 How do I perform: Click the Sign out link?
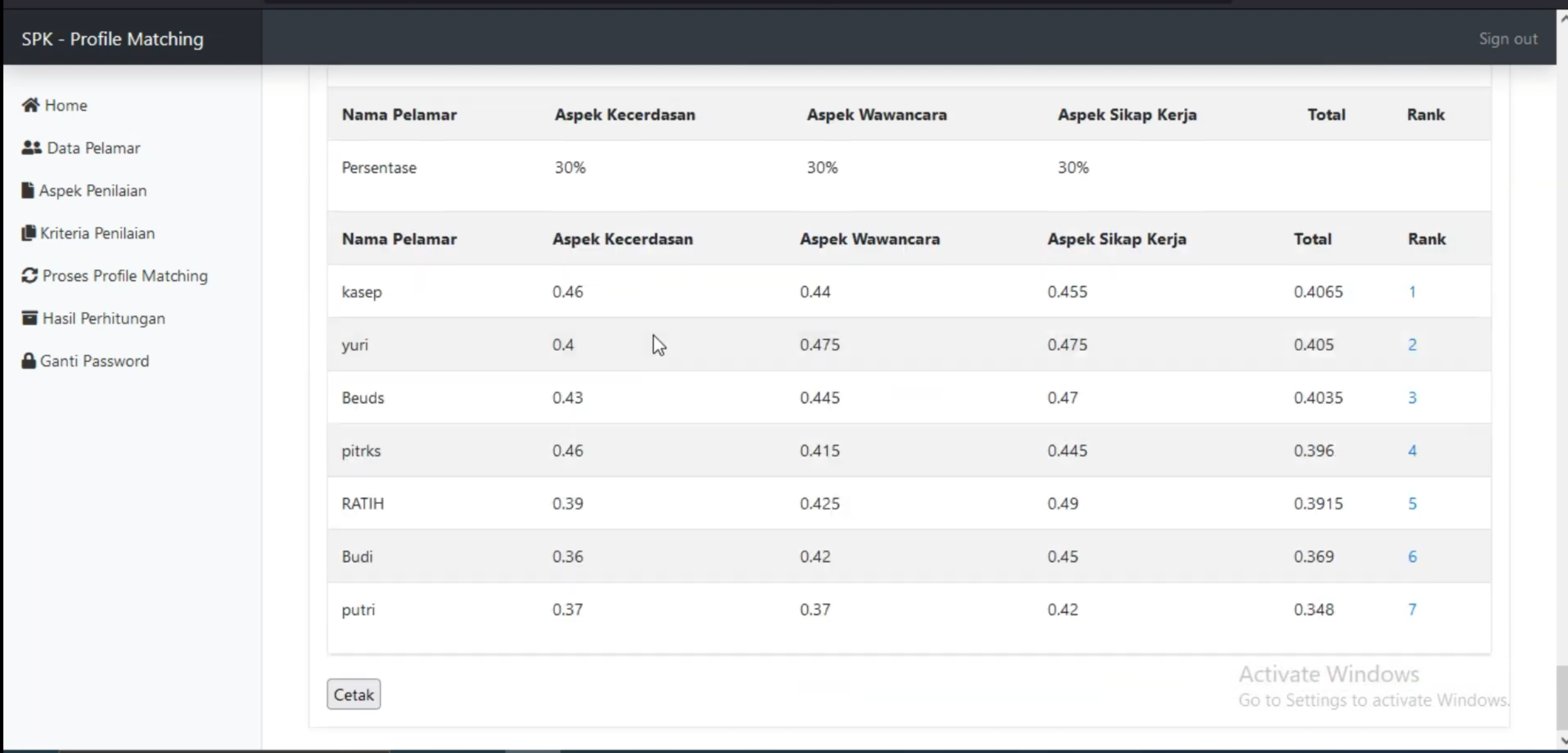tap(1508, 39)
